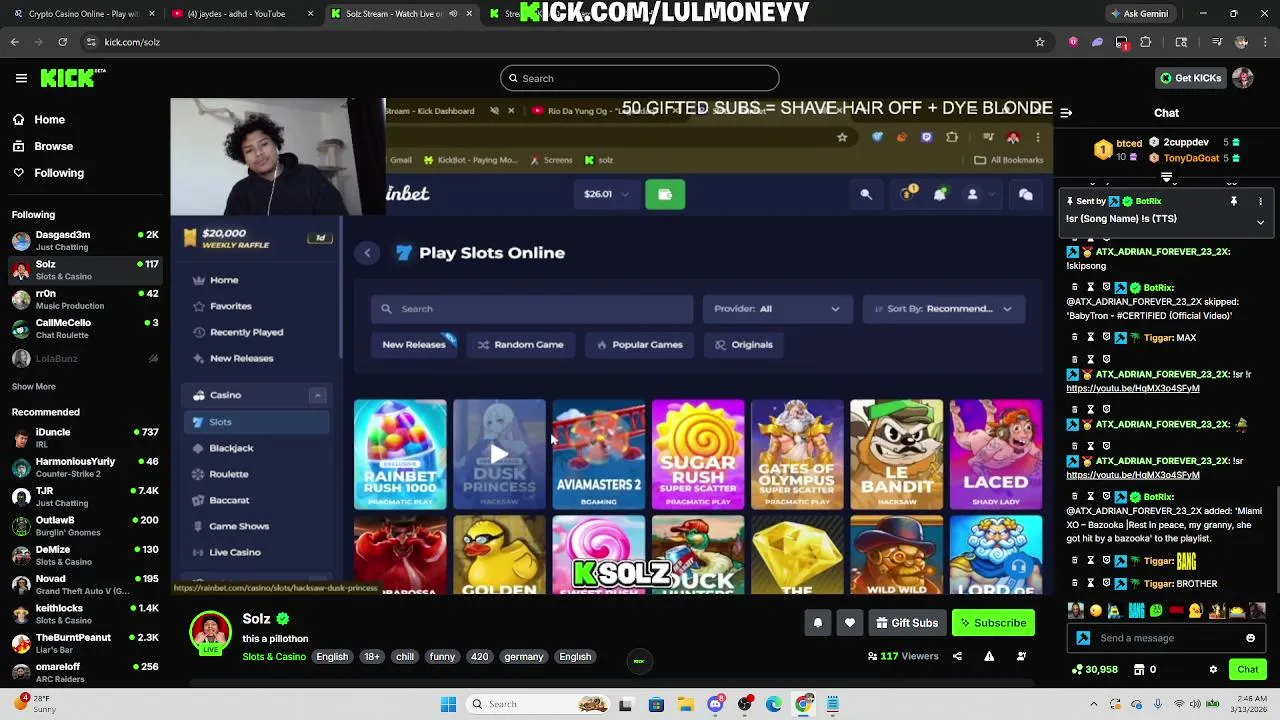
Task: Open the user profile avatar menu
Action: click(x=1243, y=78)
